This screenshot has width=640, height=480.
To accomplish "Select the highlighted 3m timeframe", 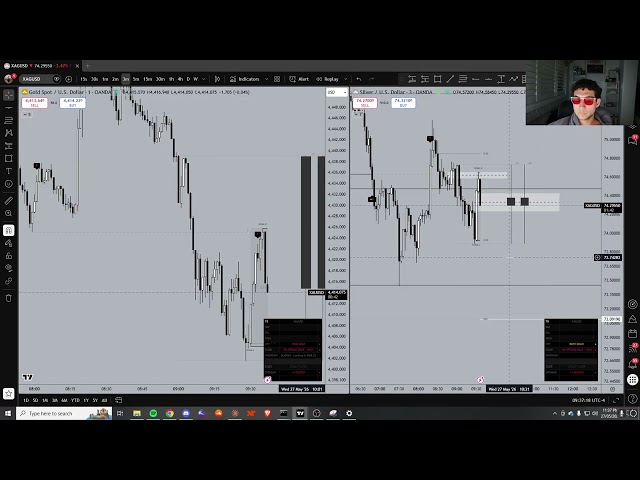I will [126, 79].
